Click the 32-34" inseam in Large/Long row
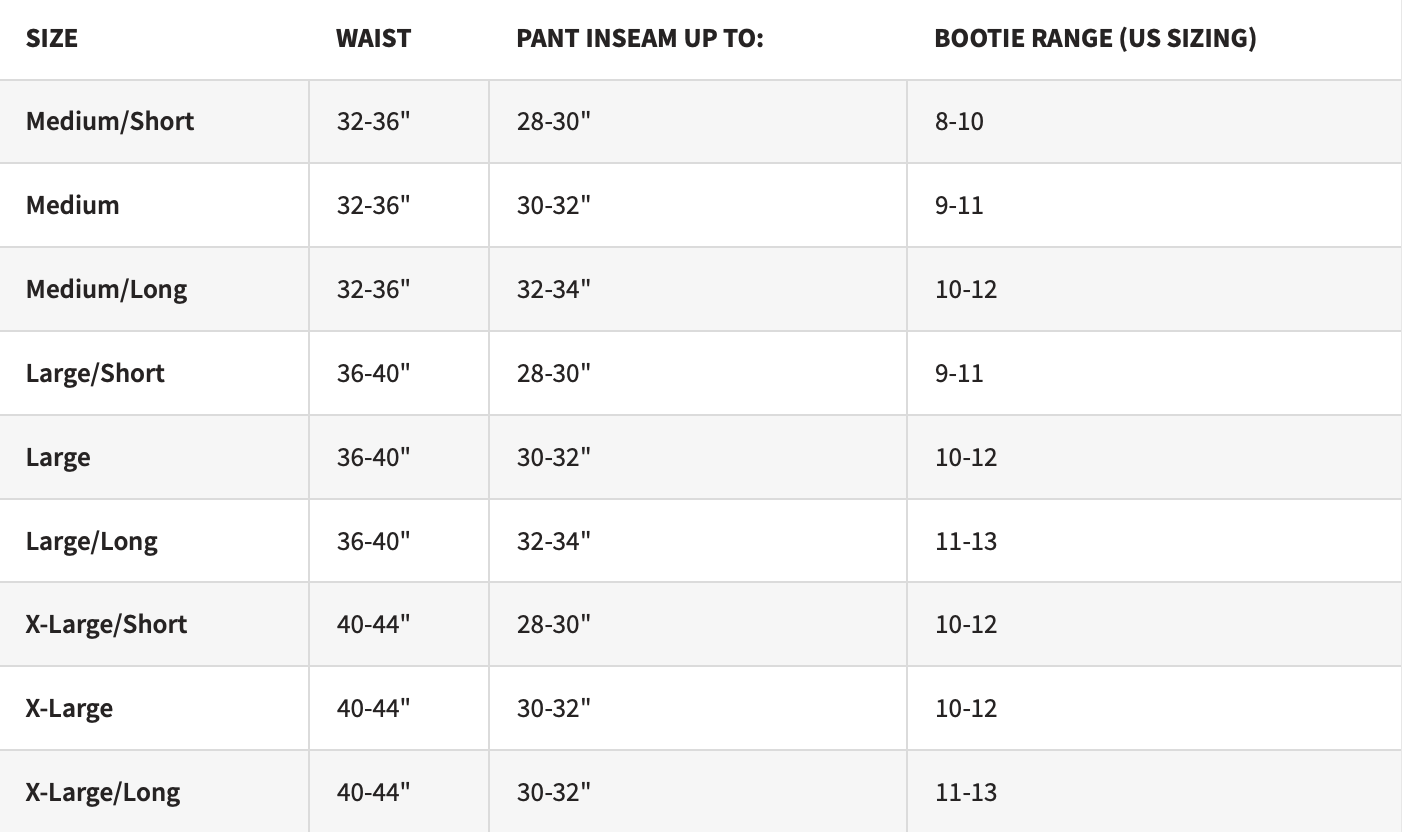Viewport: 1402px width, 832px height. [x=554, y=541]
